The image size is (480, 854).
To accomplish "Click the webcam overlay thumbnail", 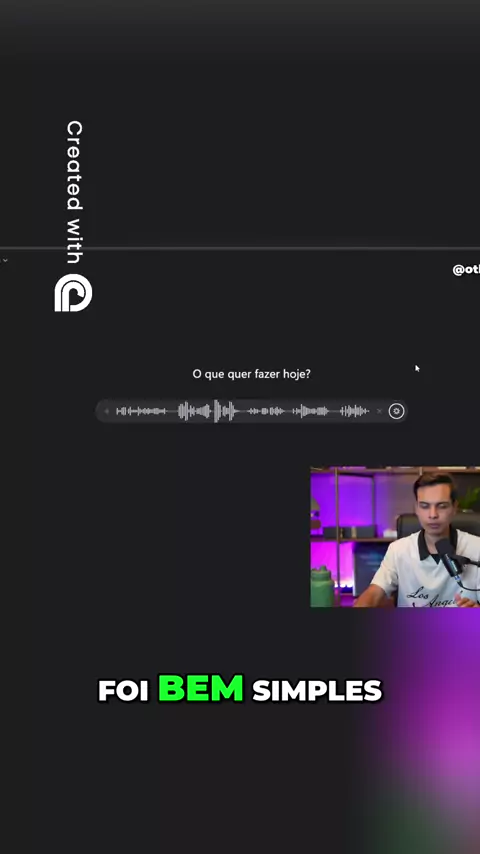I will (x=395, y=536).
